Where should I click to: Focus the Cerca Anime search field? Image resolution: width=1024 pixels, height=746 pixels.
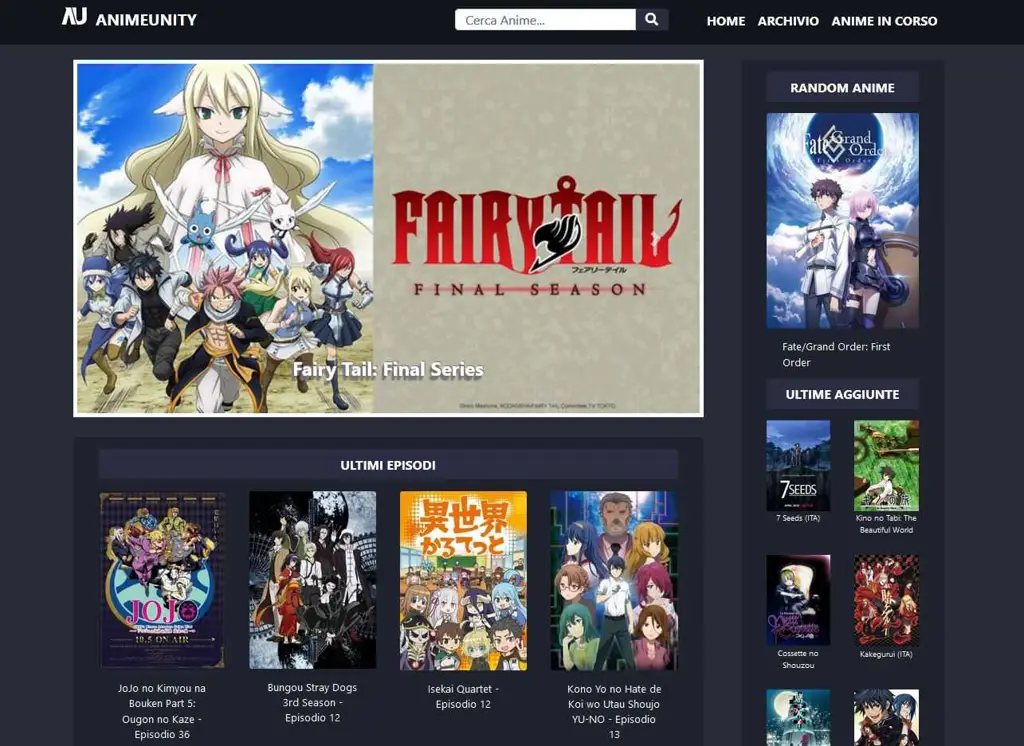pyautogui.click(x=545, y=20)
